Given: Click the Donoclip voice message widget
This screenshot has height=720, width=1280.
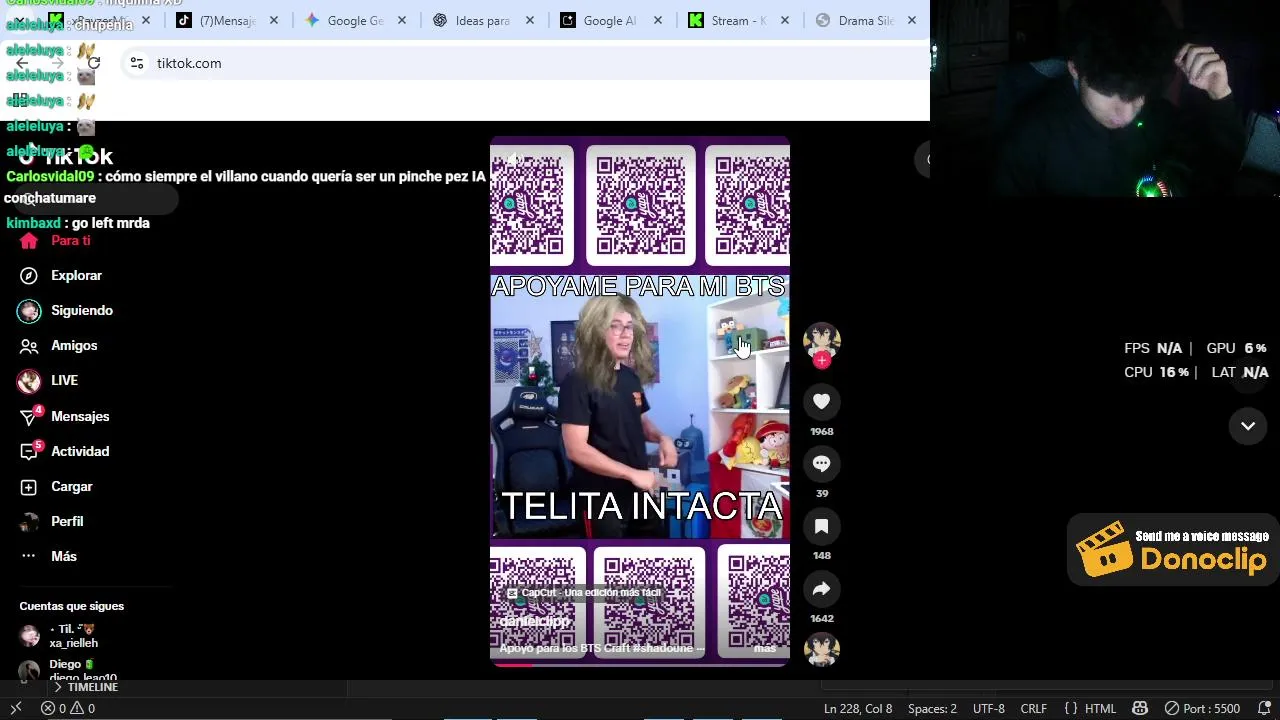Looking at the screenshot, I should 1173,549.
